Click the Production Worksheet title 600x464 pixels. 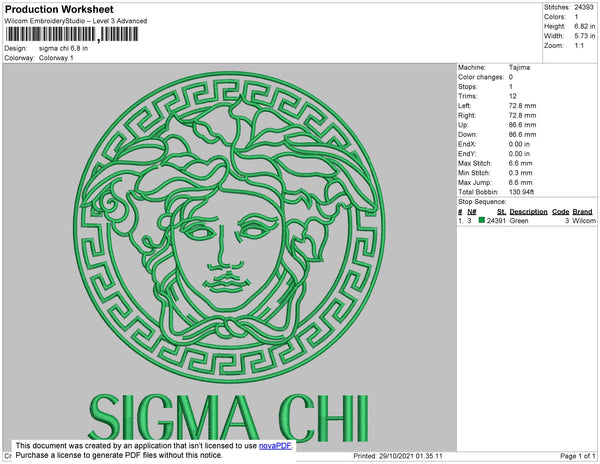tap(59, 9)
